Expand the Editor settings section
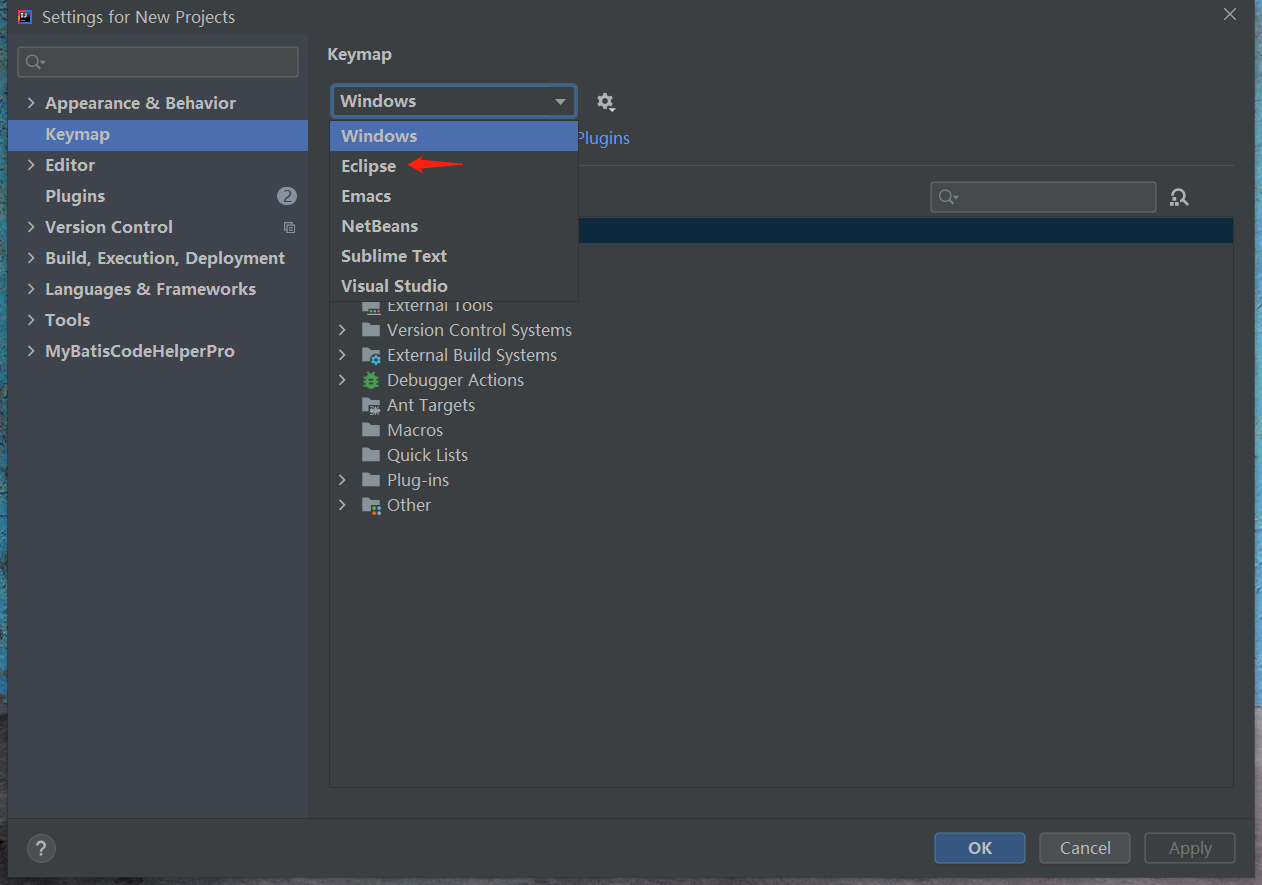 point(31,165)
